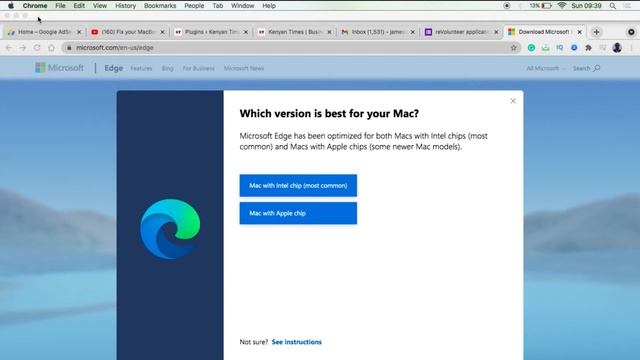This screenshot has width=640, height=360.
Task: Open the Bookmarks menu
Action: click(x=160, y=6)
